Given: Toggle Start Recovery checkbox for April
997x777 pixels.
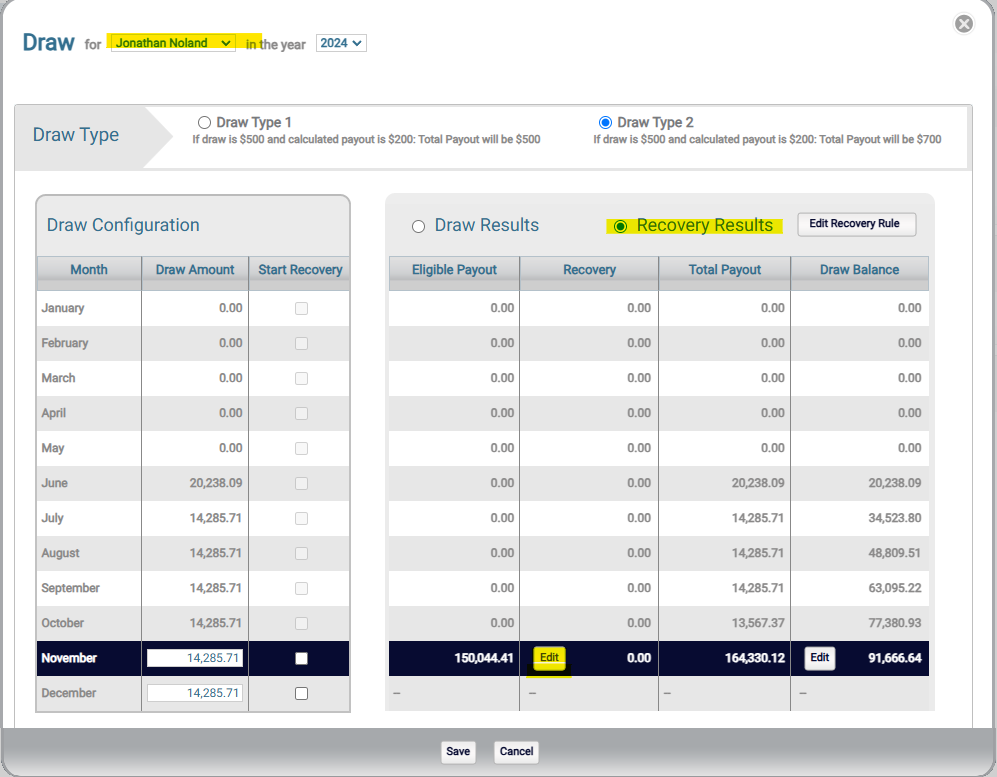Looking at the screenshot, I should coord(301,413).
